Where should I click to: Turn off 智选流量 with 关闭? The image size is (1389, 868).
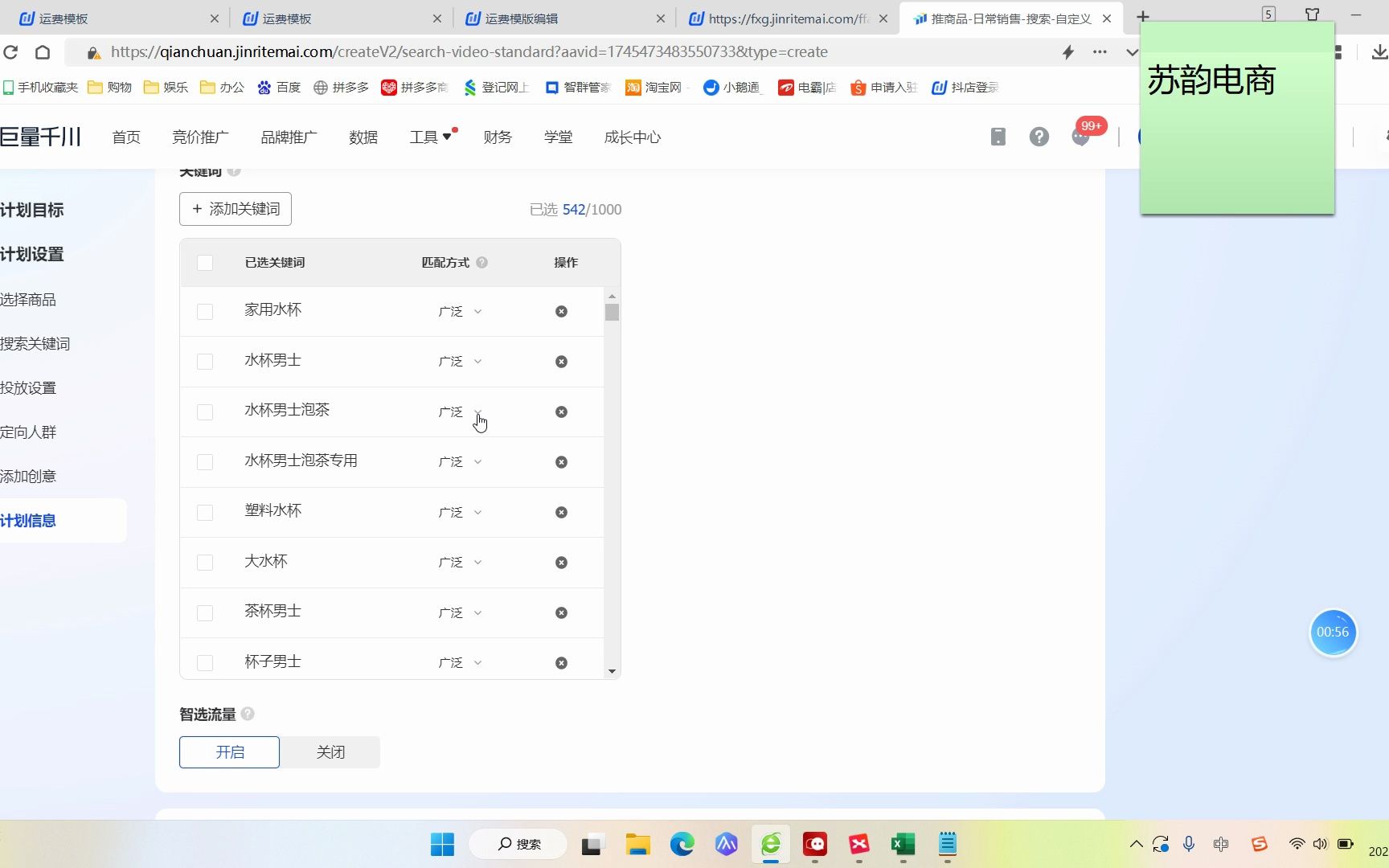[330, 752]
